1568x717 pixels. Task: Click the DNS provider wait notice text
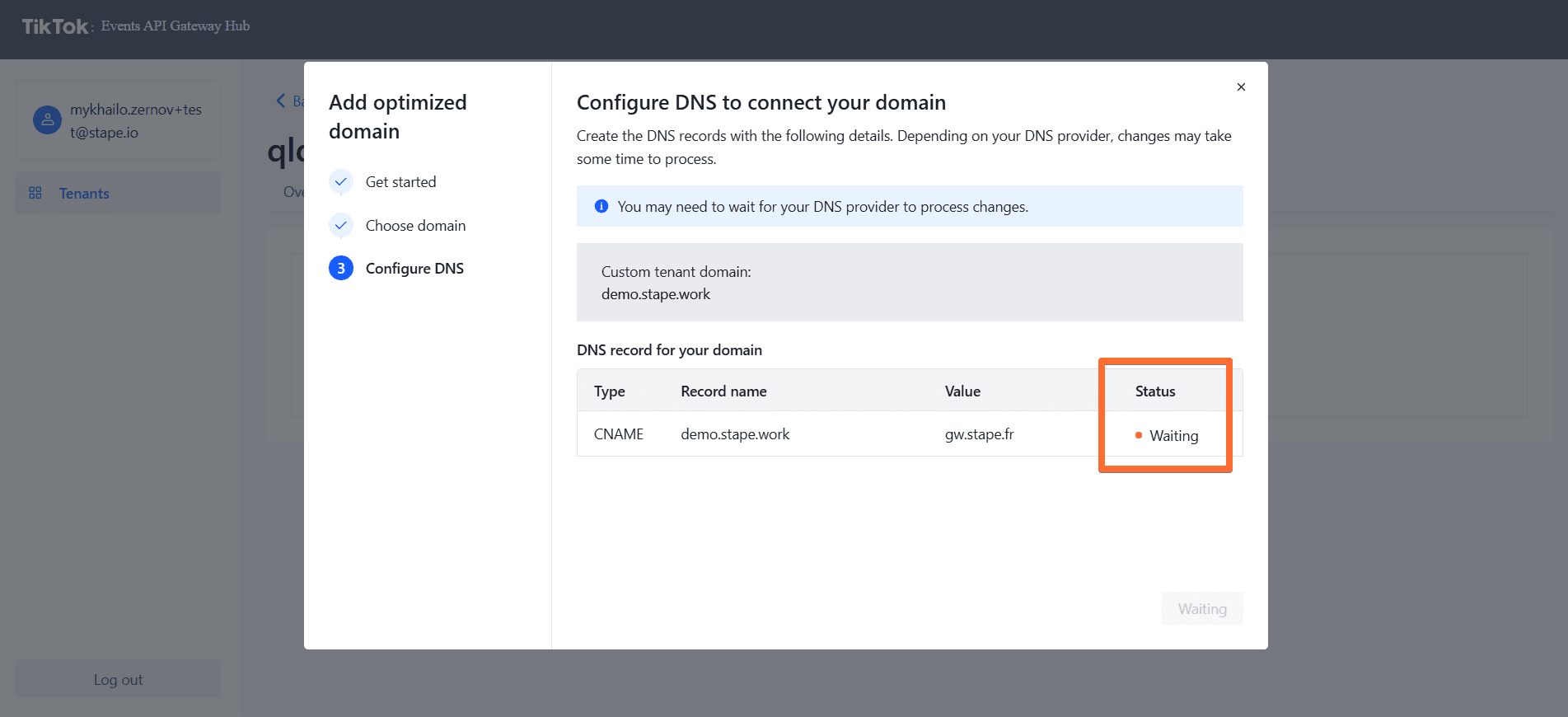[x=823, y=207]
